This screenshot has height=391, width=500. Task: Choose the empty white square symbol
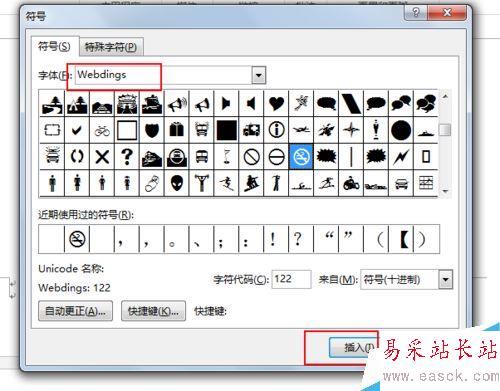click(x=127, y=130)
